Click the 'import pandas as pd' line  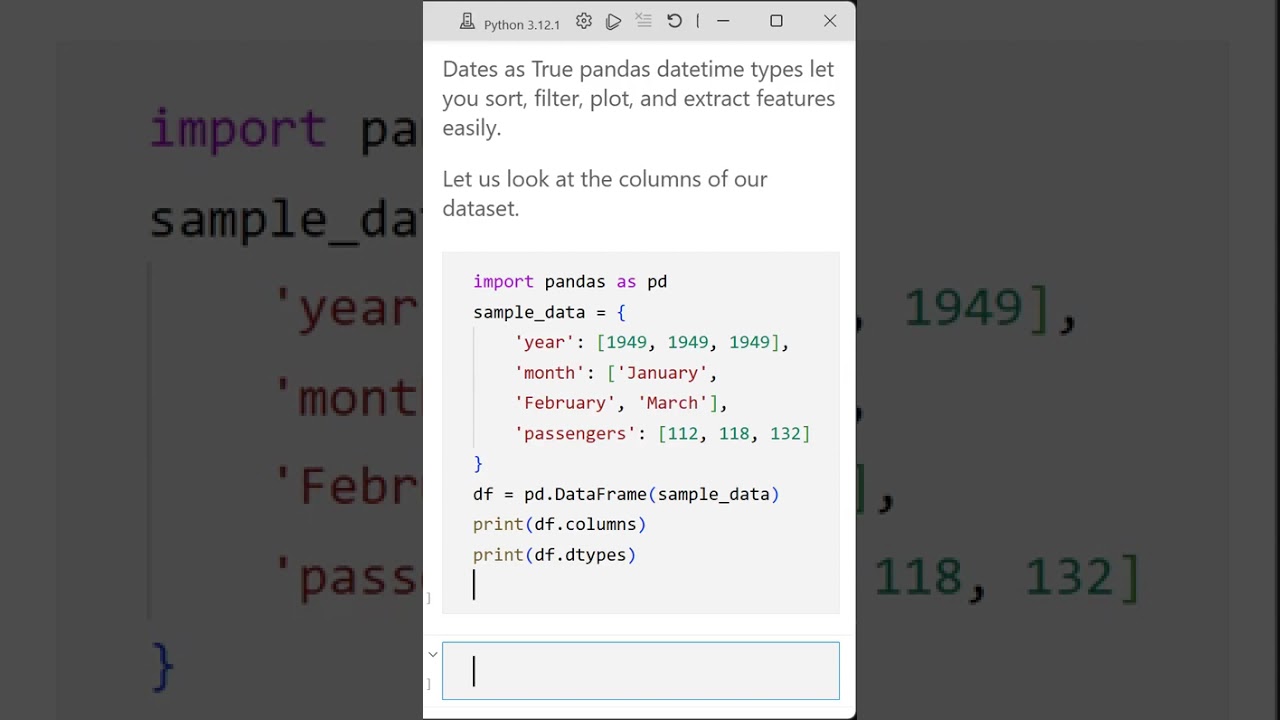(x=570, y=282)
